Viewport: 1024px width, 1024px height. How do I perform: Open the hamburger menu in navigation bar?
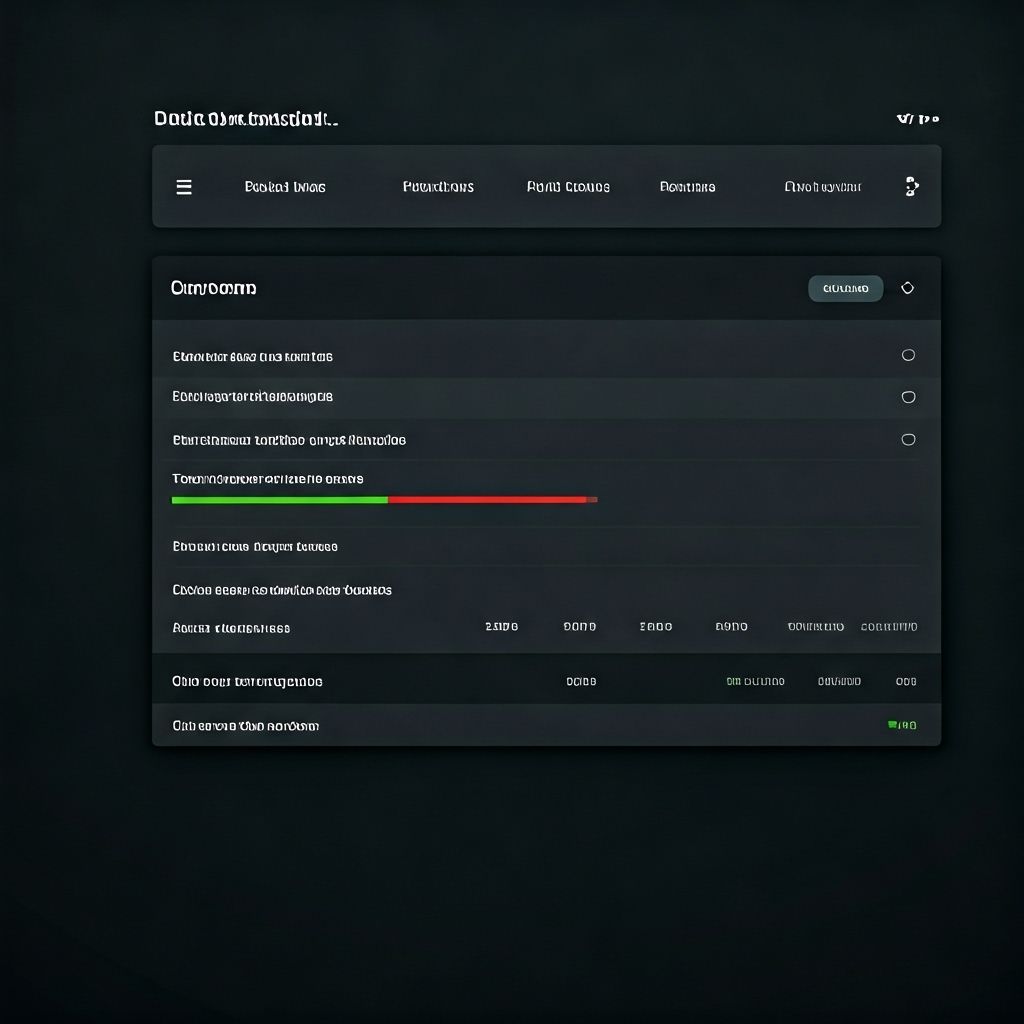click(184, 187)
